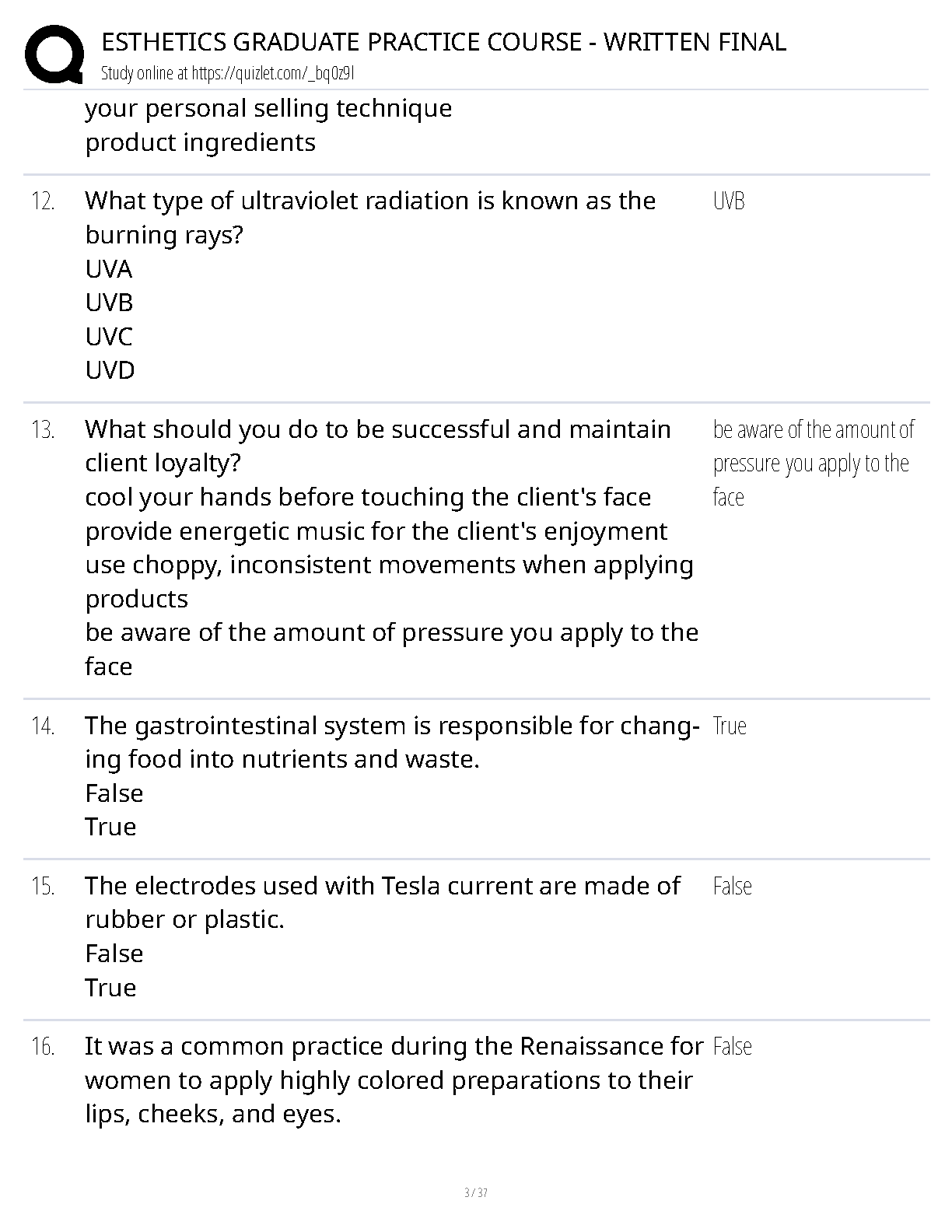Click question number 14
Viewport: 952px width, 1232px height.
click(43, 726)
